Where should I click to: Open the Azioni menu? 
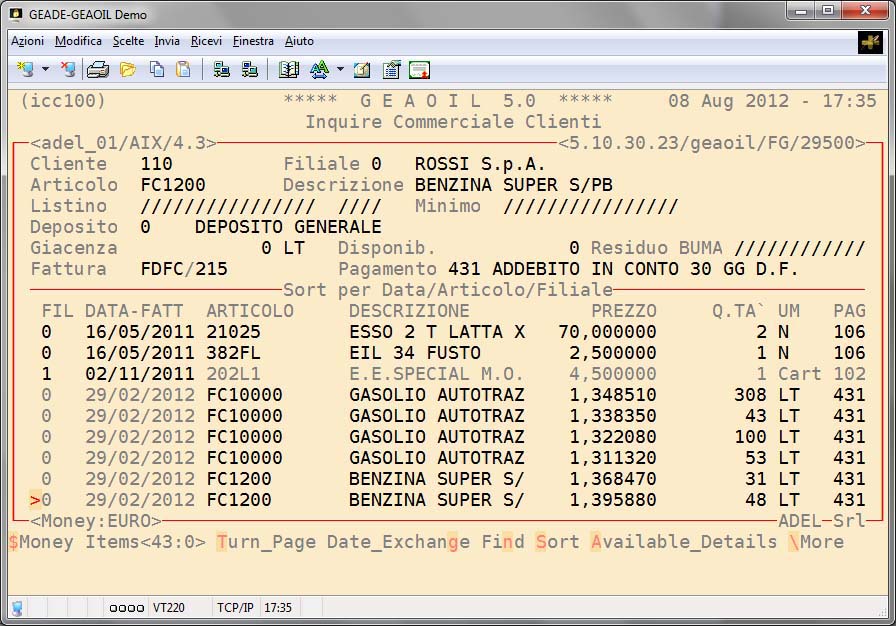coord(27,41)
